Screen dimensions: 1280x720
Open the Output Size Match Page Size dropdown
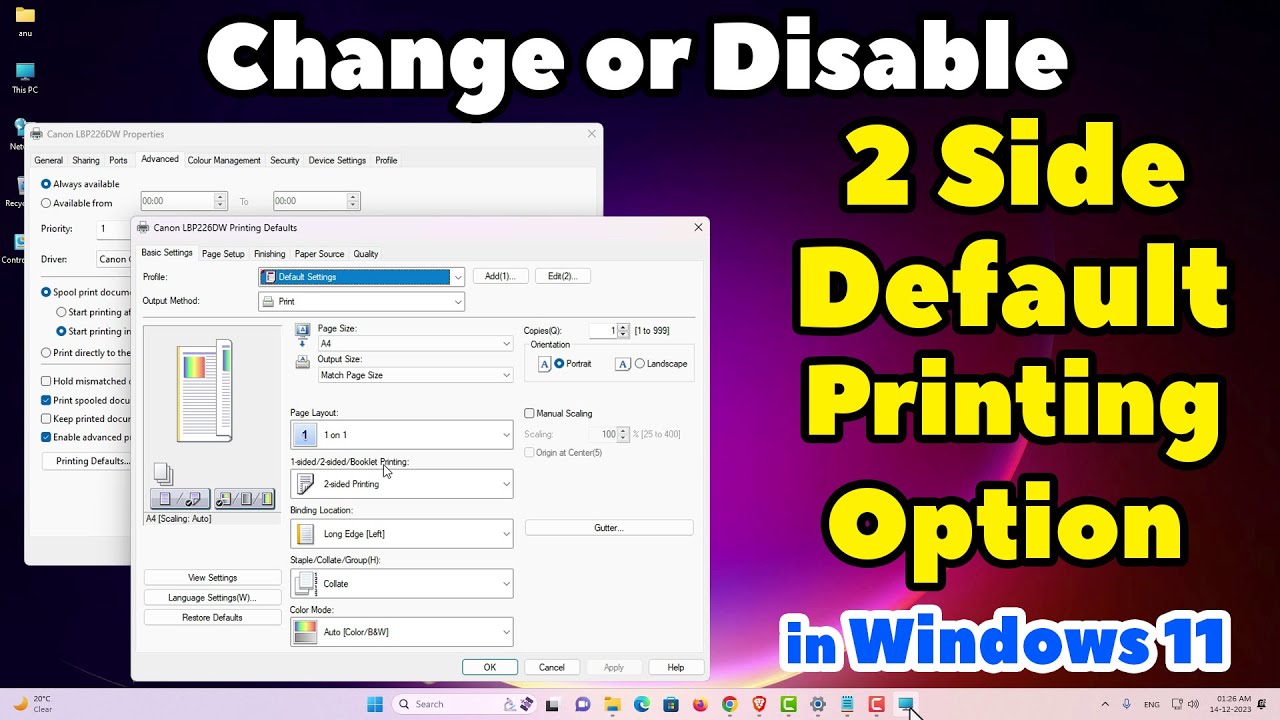click(415, 375)
